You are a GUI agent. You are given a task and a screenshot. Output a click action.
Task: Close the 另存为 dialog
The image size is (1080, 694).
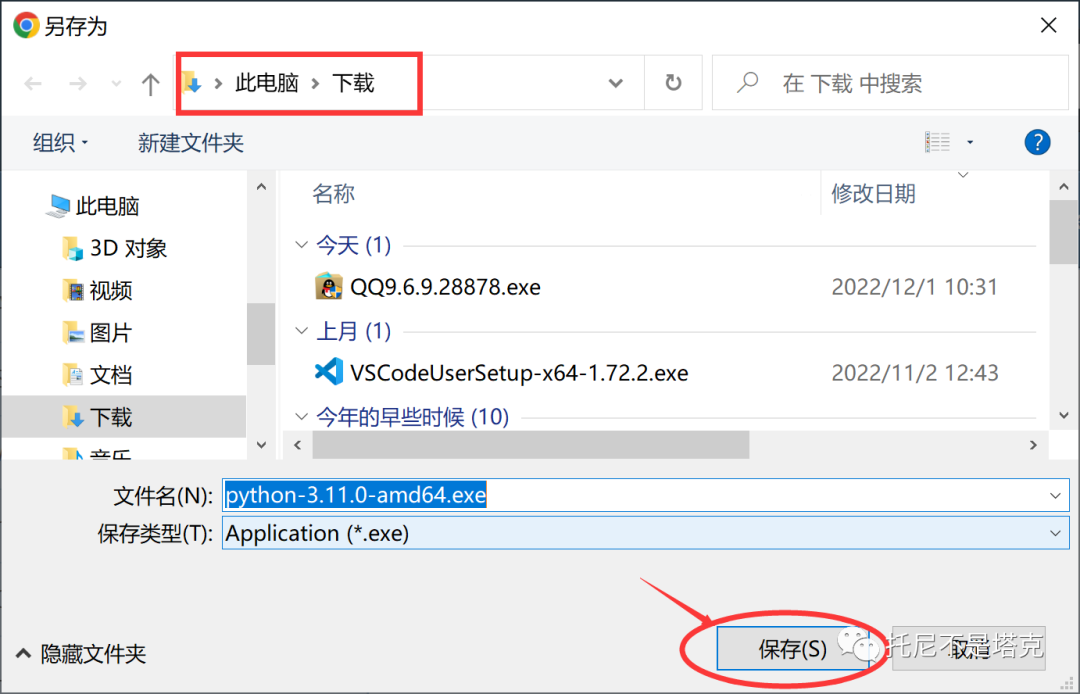point(1048,25)
